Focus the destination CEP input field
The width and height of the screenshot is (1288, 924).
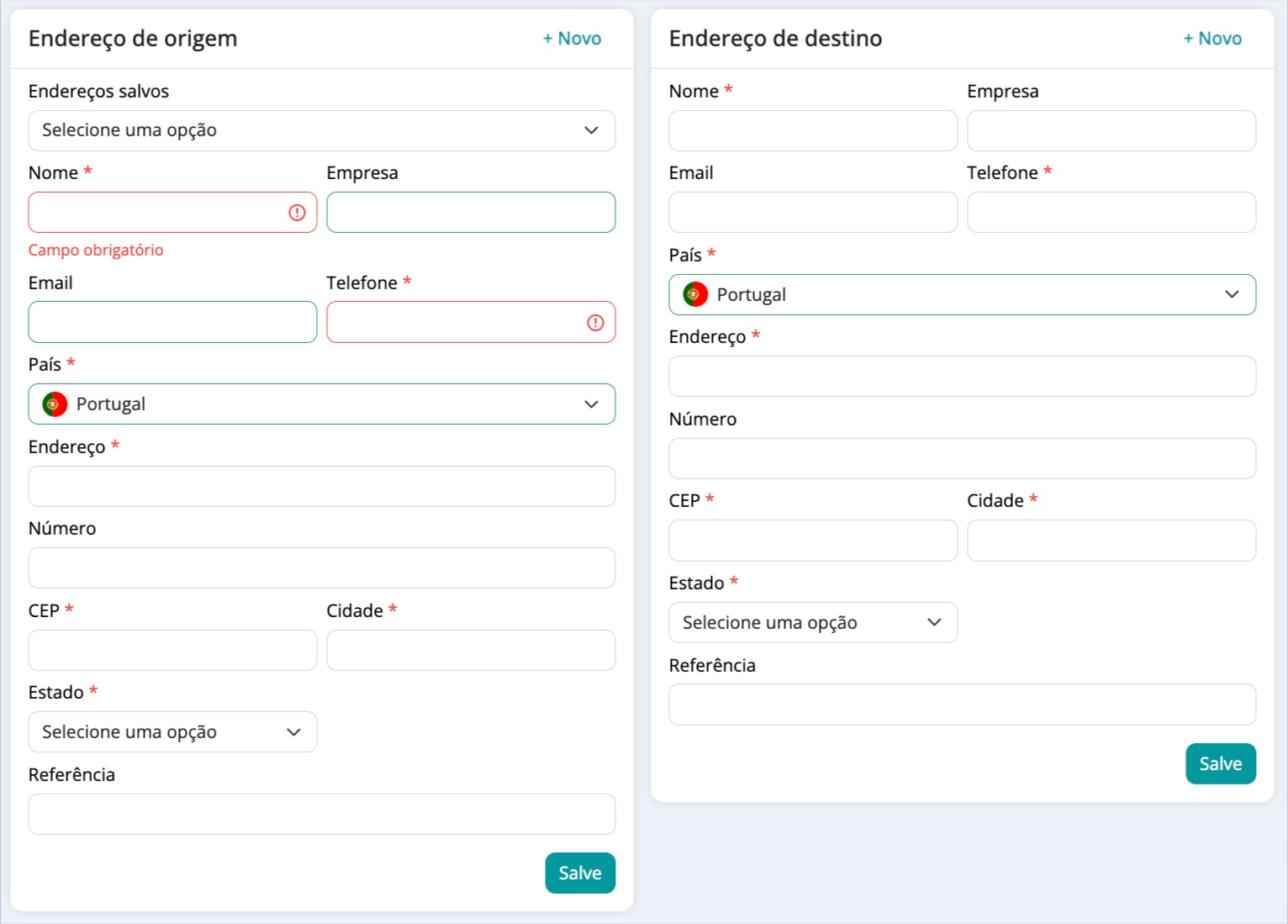click(813, 541)
